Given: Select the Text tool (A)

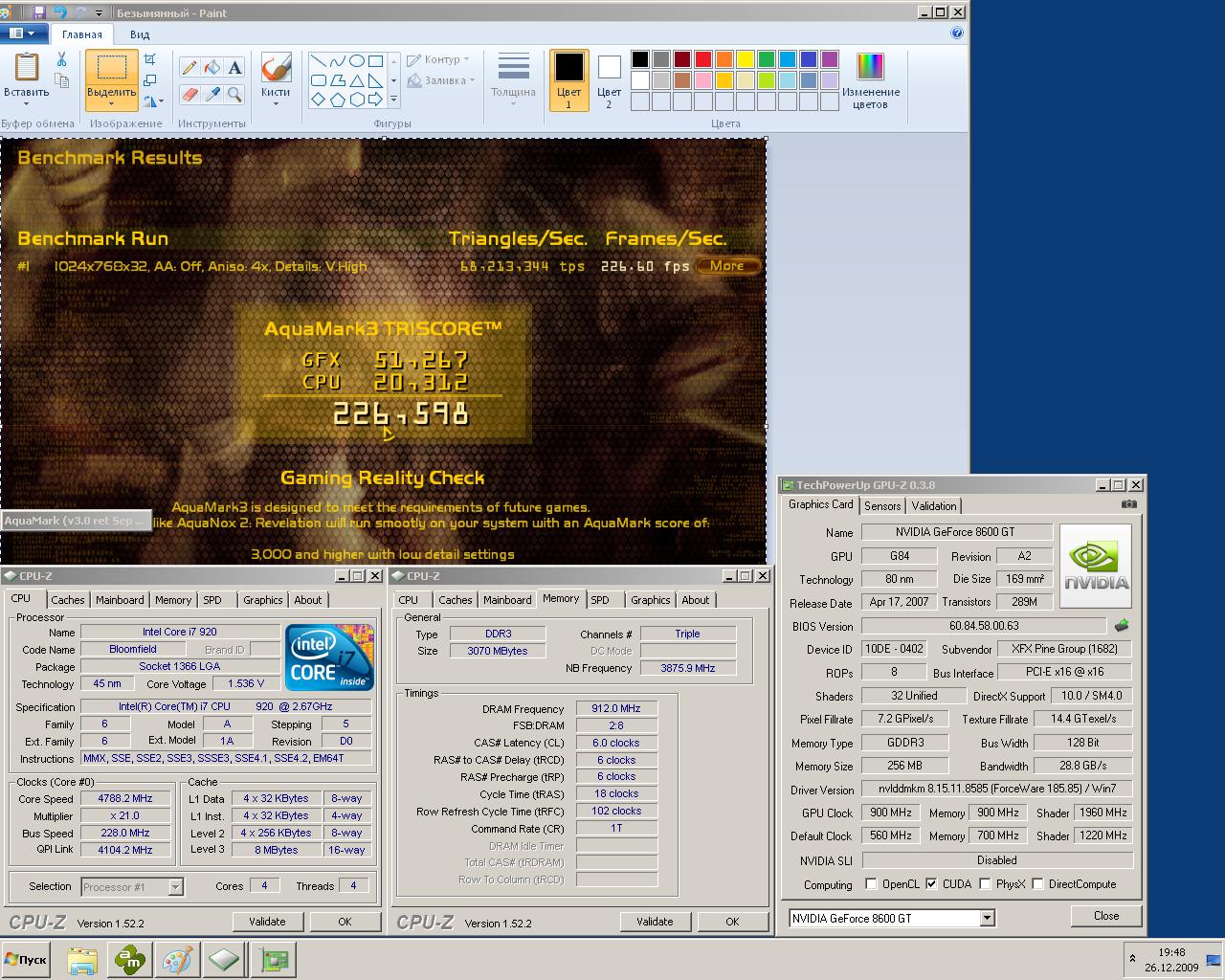Looking at the screenshot, I should [x=234, y=67].
